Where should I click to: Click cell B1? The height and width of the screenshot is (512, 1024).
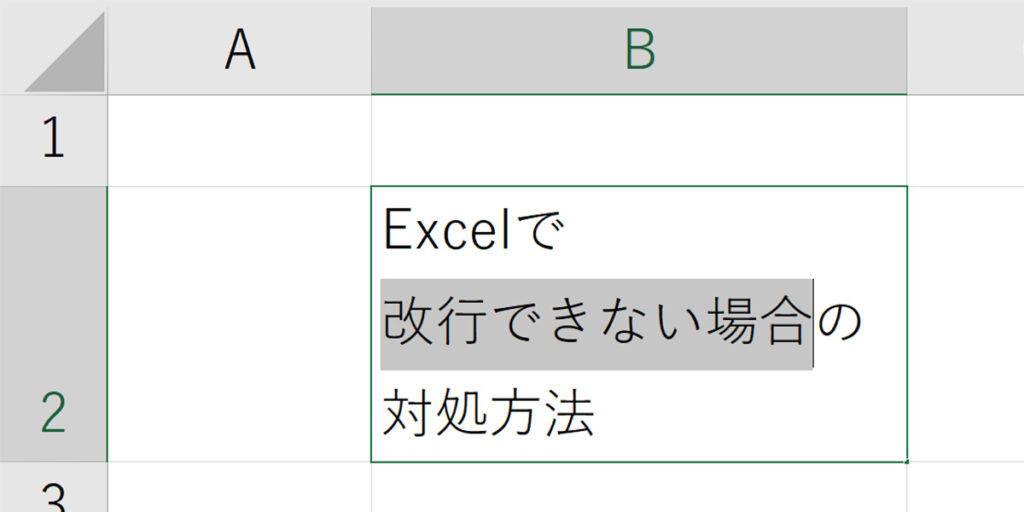(x=639, y=140)
